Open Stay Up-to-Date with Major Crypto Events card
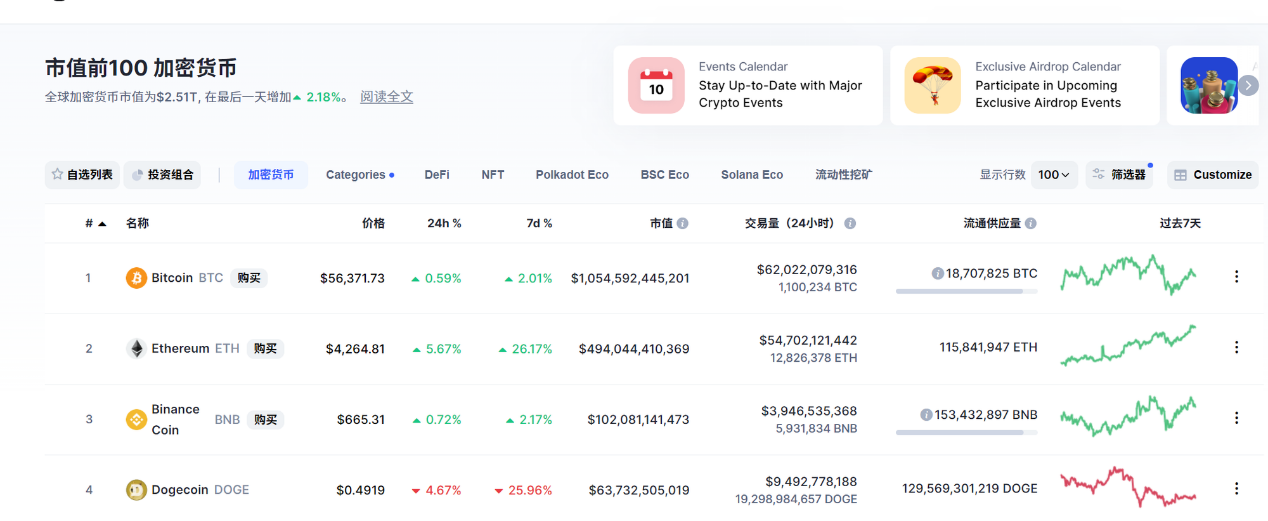This screenshot has width=1268, height=521. pos(748,85)
